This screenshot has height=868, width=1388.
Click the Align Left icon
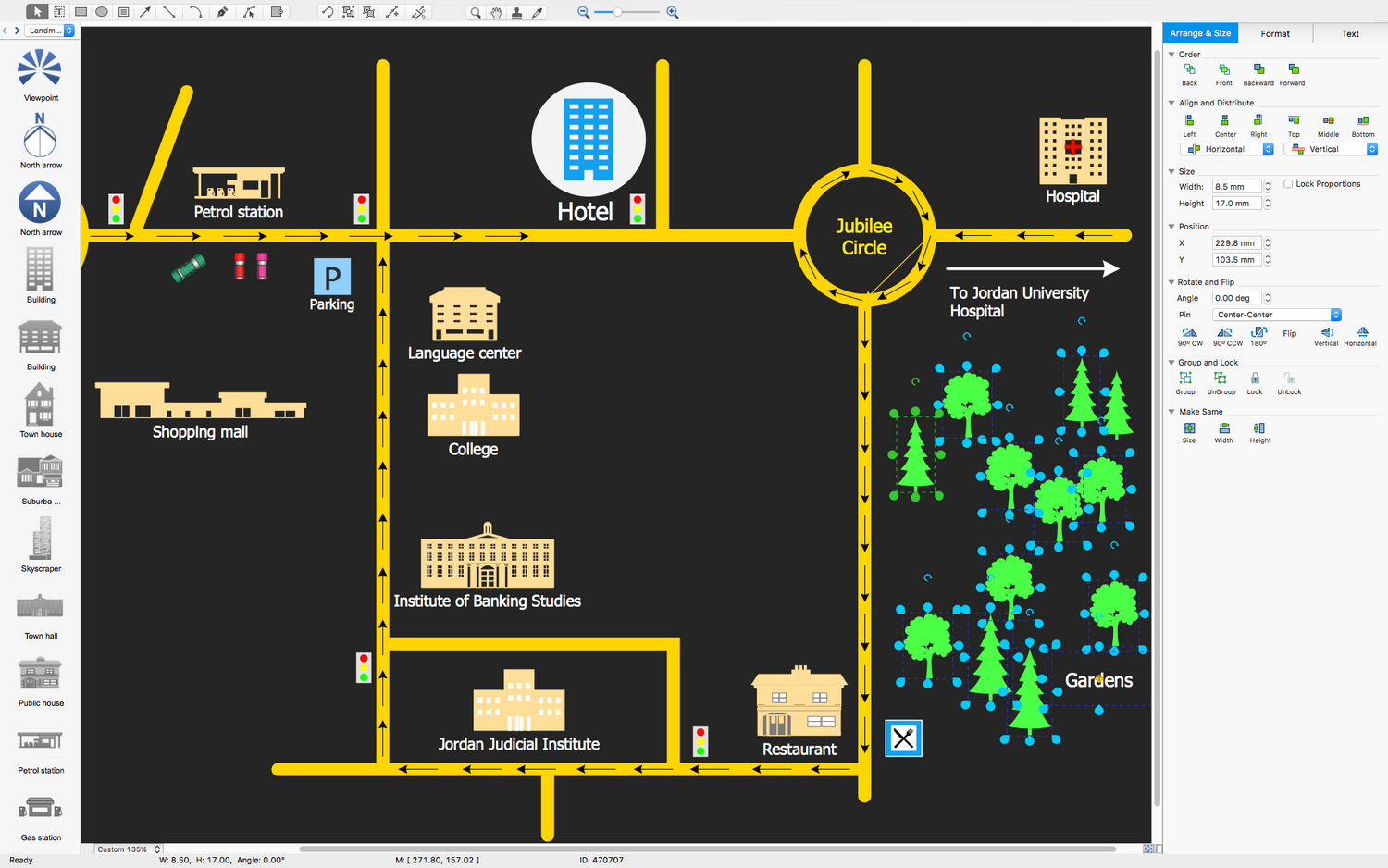[1189, 121]
